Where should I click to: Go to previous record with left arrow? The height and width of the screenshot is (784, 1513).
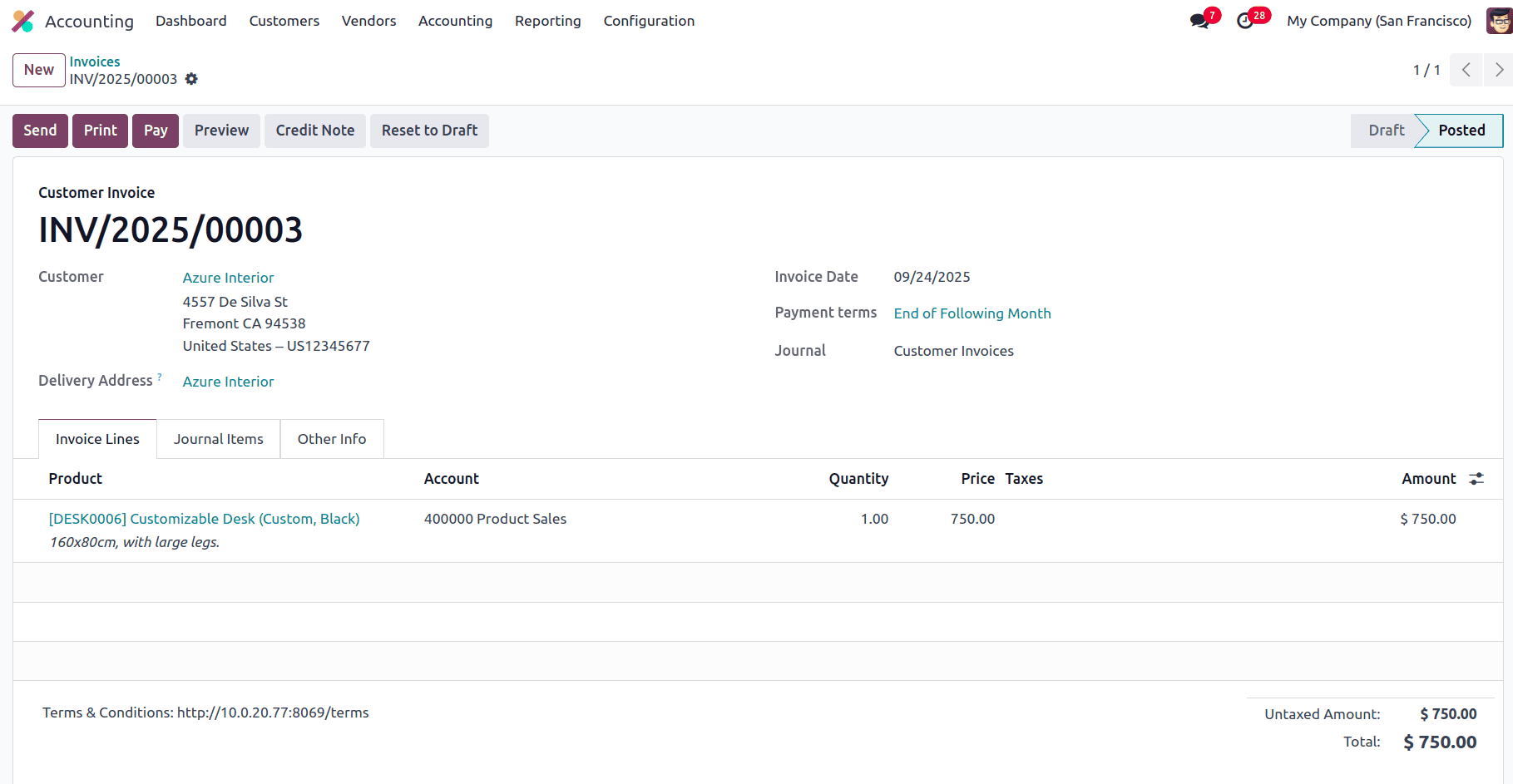click(1466, 70)
